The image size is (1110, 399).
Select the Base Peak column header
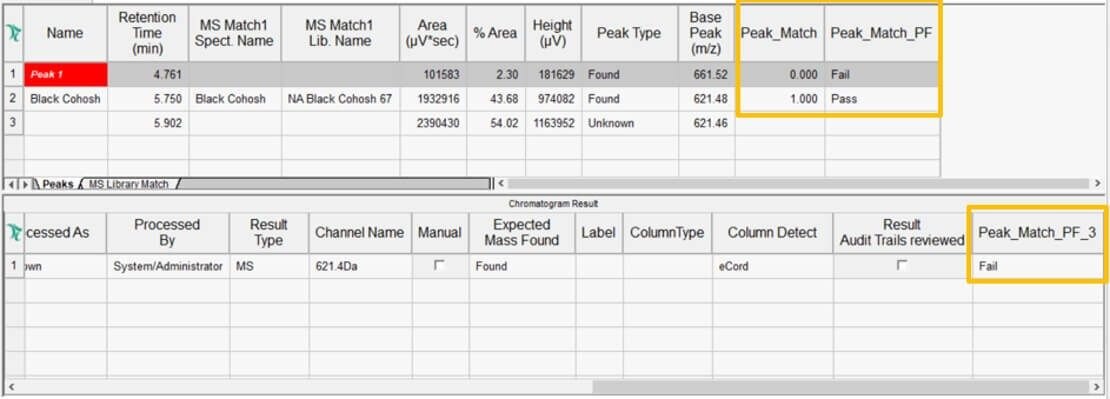tap(706, 33)
